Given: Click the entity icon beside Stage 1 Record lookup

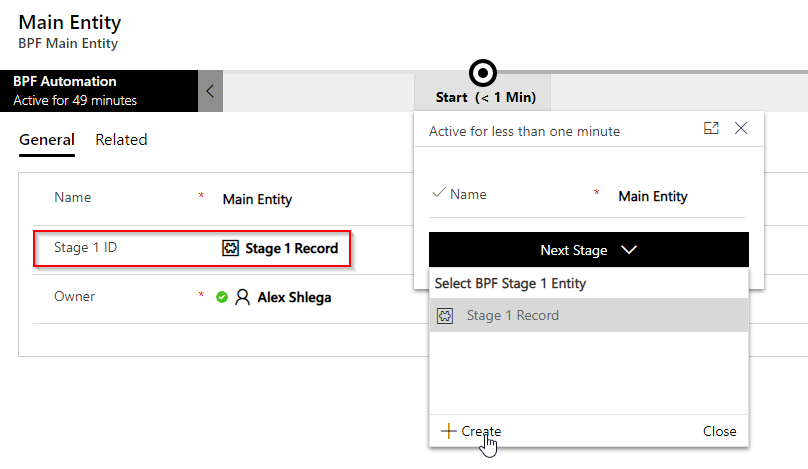Looking at the screenshot, I should (230, 248).
